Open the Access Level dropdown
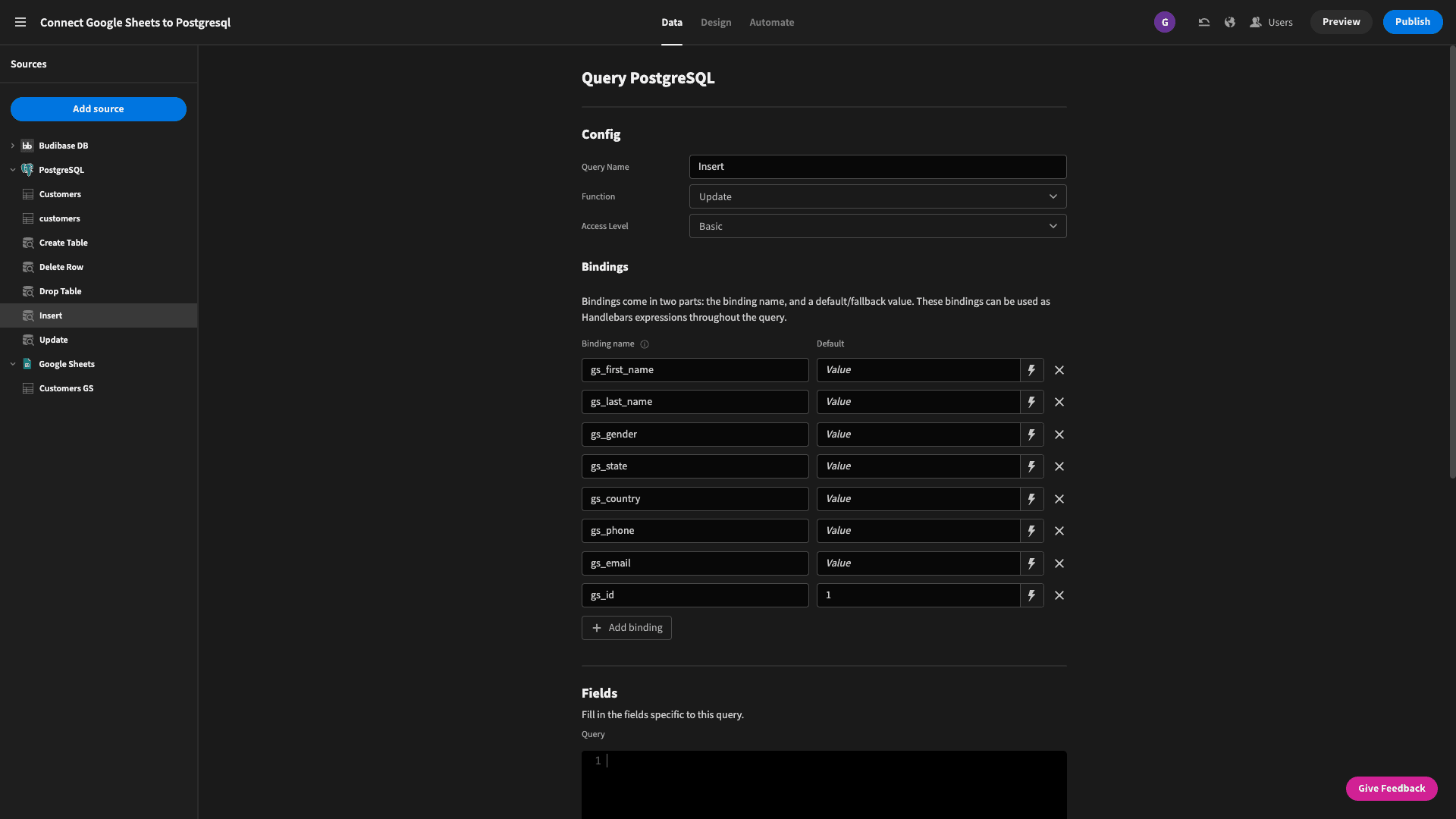Screen dimensions: 1456x819 tap(877, 226)
